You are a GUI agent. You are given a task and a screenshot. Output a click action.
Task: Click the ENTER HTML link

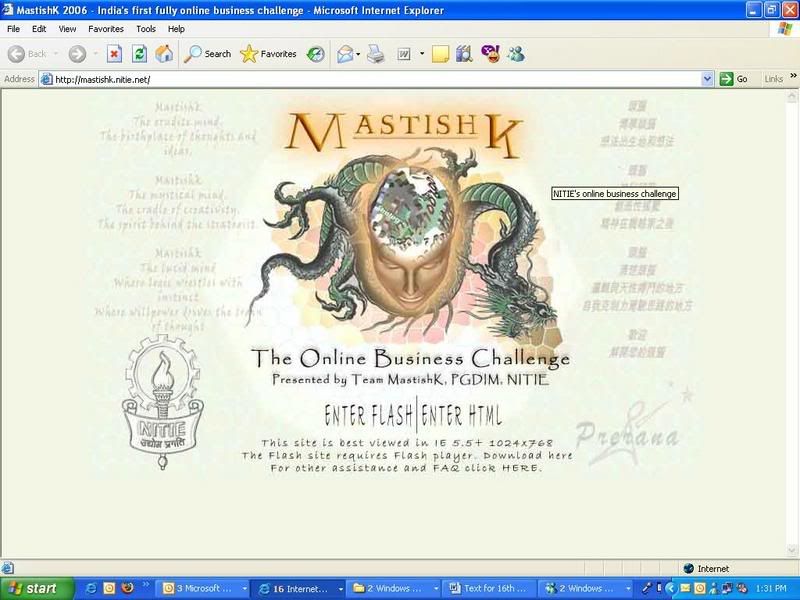pos(462,415)
